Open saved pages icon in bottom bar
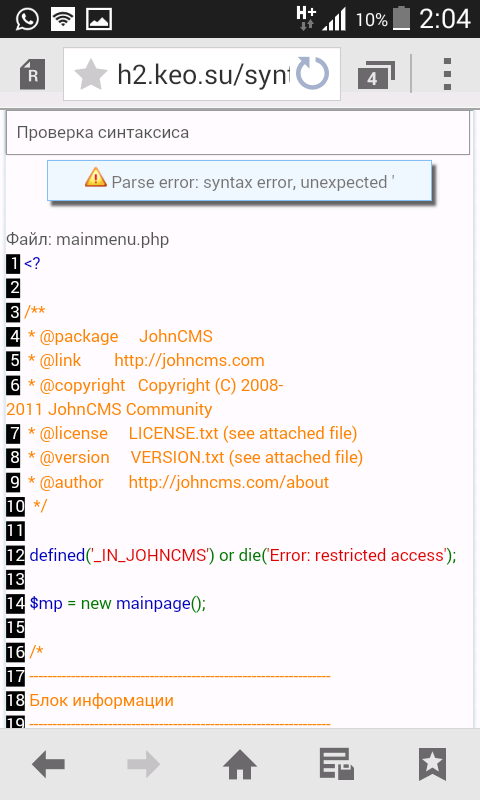Viewport: 480px width, 800px height. [336, 764]
